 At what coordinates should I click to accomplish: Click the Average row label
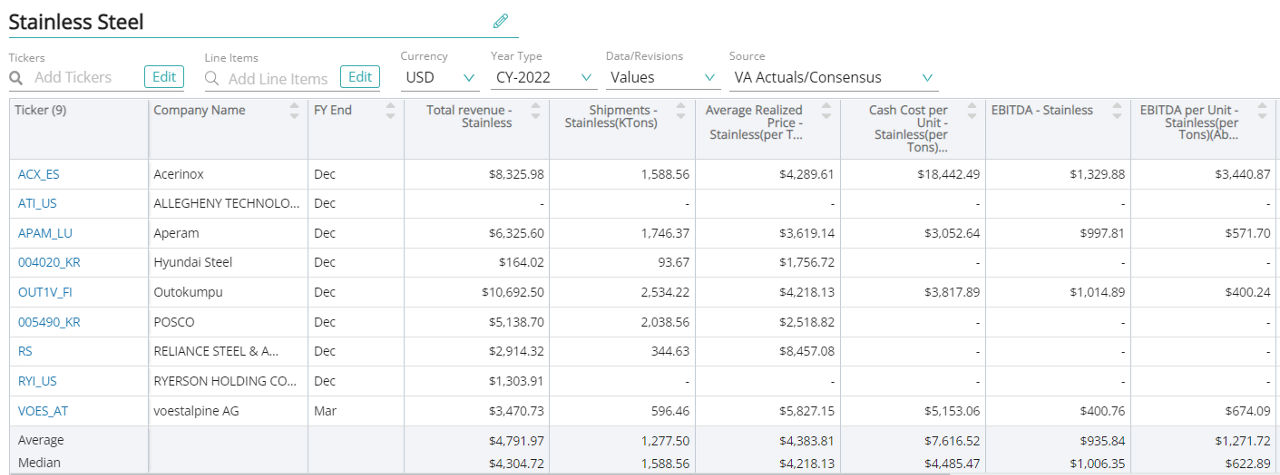(x=40, y=440)
